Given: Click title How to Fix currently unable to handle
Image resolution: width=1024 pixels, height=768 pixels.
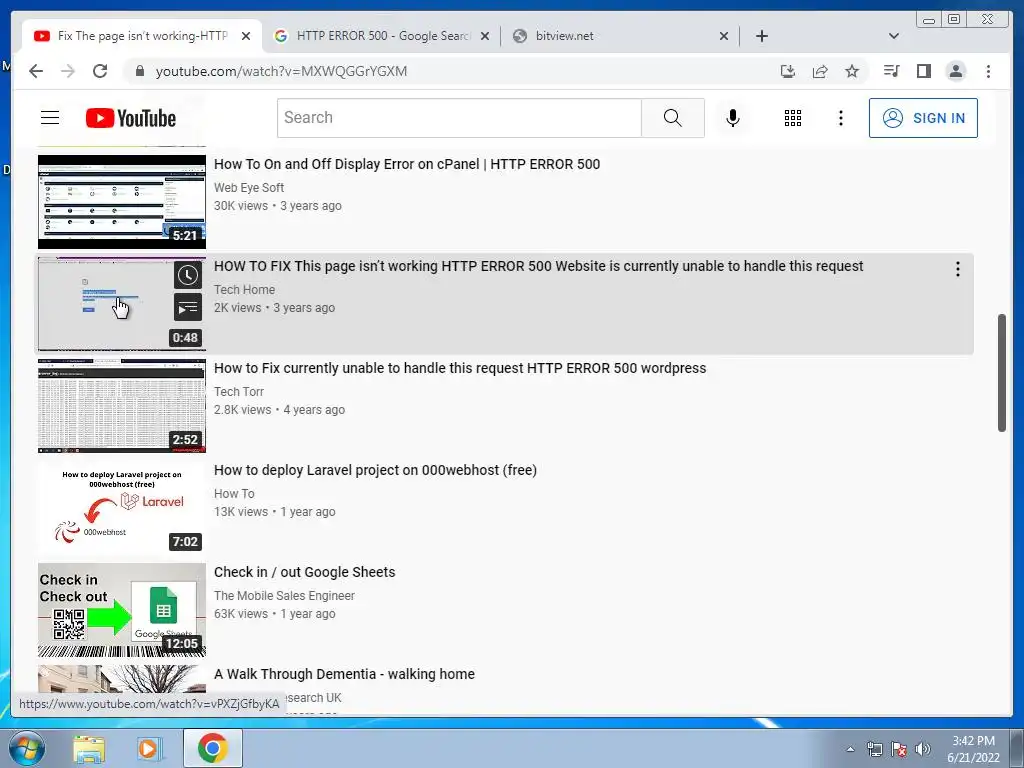Looking at the screenshot, I should tap(460, 368).
